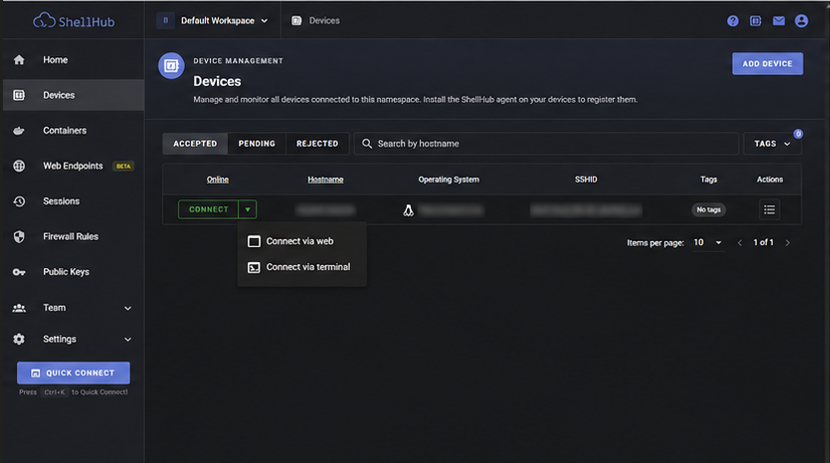
Task: Click the Devices breadcrumb text
Action: click(x=324, y=21)
